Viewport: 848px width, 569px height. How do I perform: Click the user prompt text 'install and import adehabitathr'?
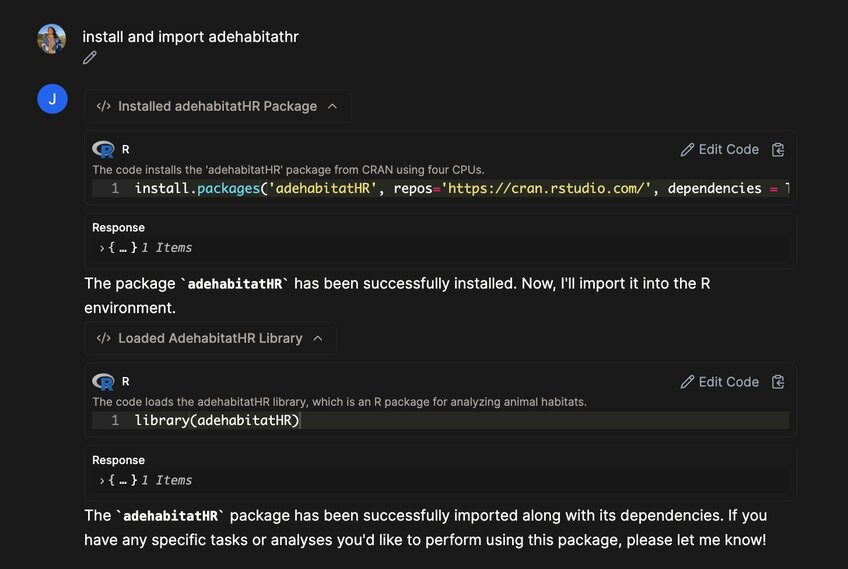coord(190,37)
